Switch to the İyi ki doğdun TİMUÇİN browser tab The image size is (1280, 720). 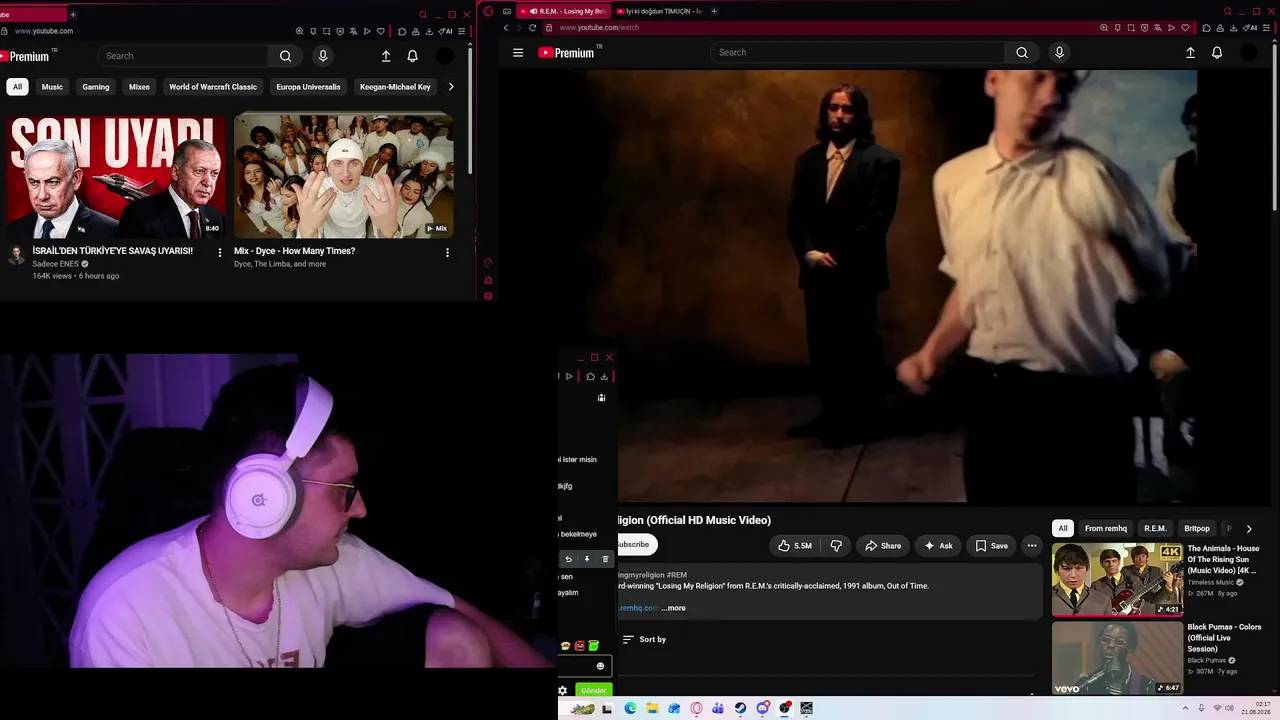tap(660, 11)
